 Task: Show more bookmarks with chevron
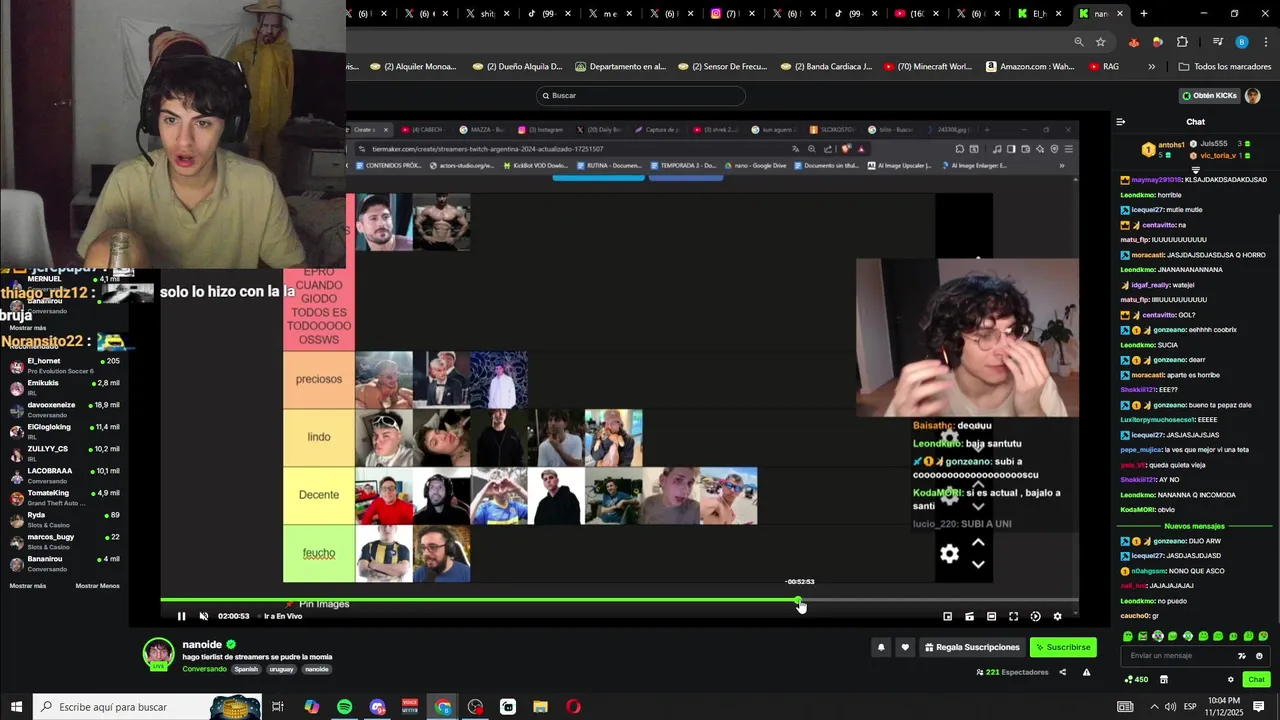1151,67
